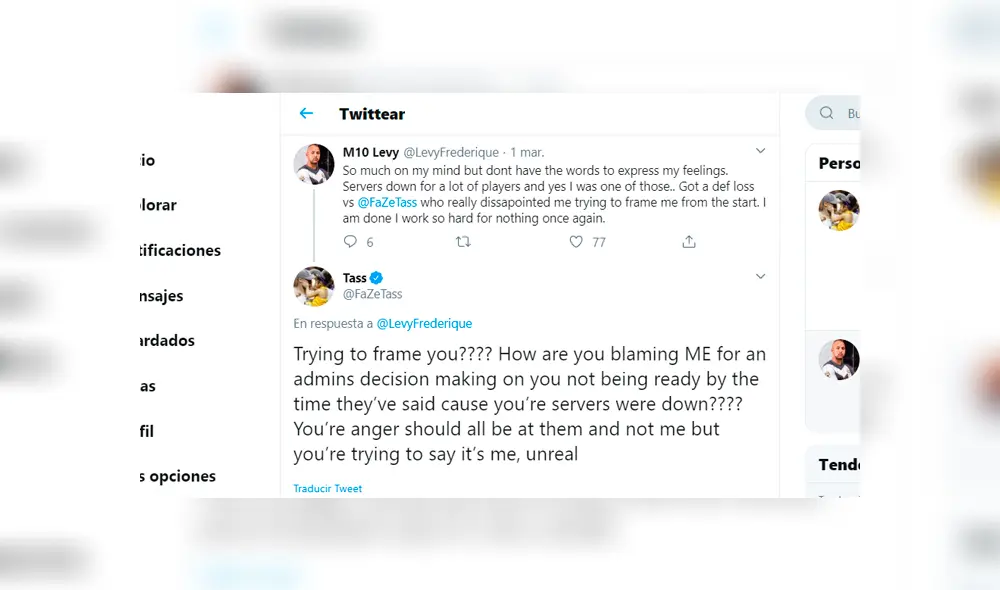1000x590 pixels.
Task: Expand the M10 Levy tweet options chevron
Action: tap(760, 151)
